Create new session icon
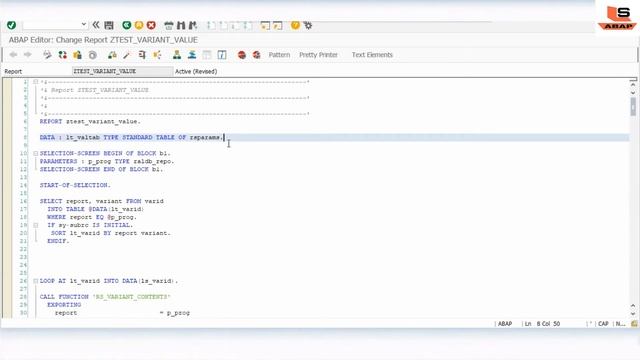This screenshot has width=640, height=360. click(x=265, y=25)
